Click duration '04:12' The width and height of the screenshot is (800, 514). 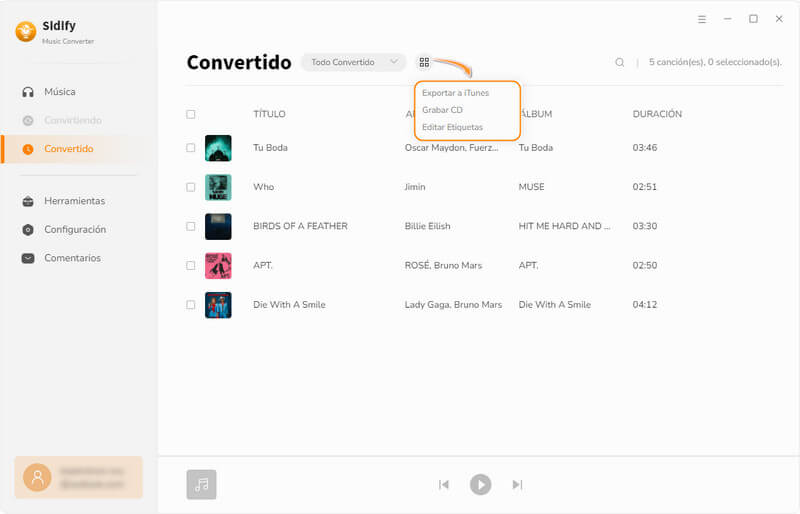point(645,305)
